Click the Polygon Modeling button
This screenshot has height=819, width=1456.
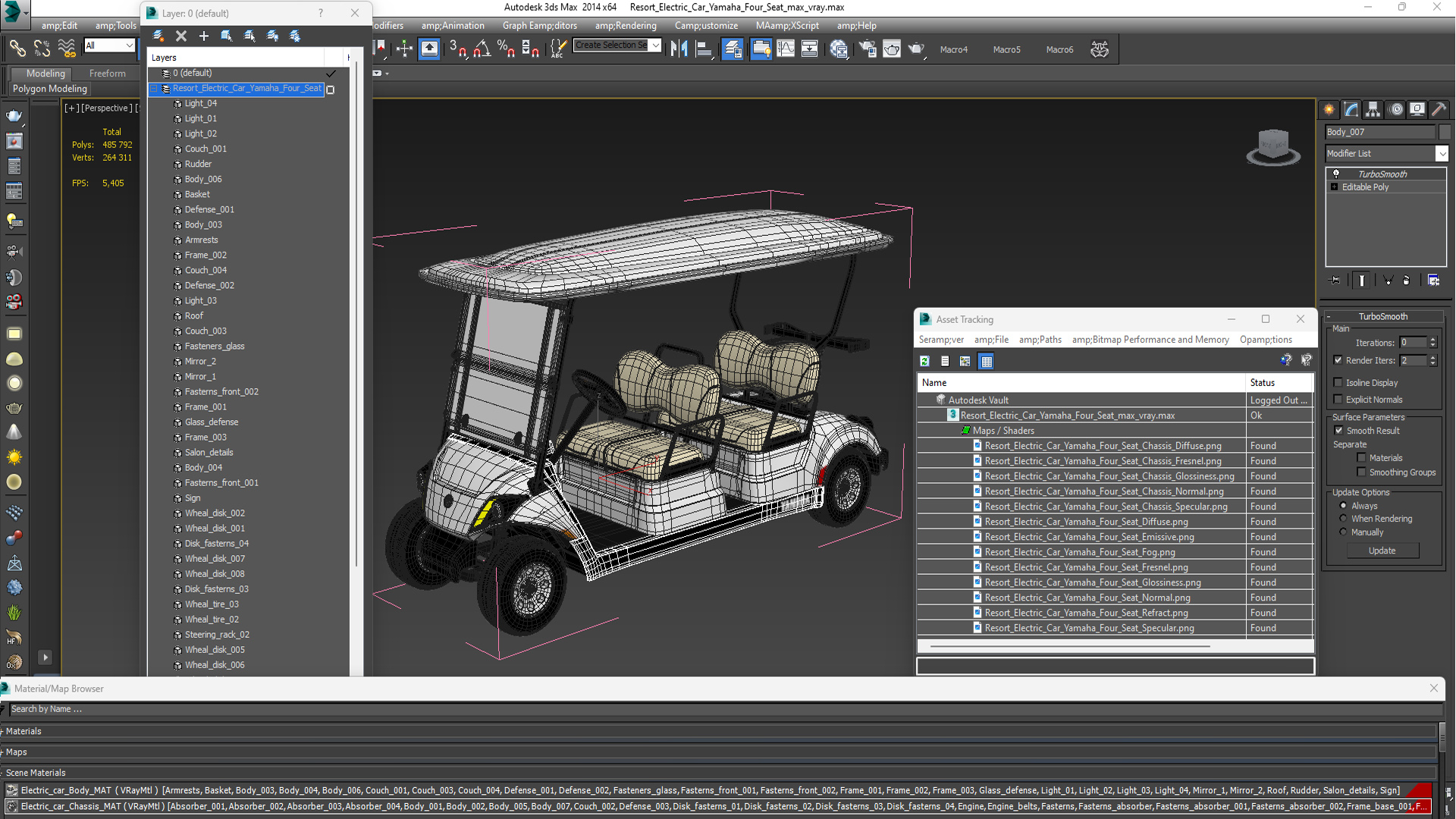point(50,89)
